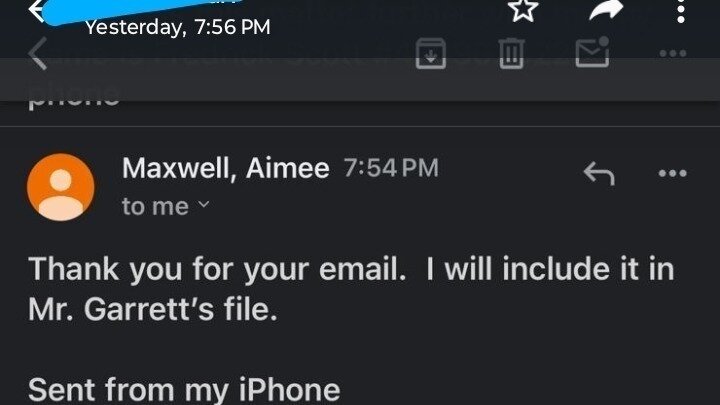This screenshot has height=405, width=720.
Task: Tap the "Thank you for your email" text
Action: [216, 268]
